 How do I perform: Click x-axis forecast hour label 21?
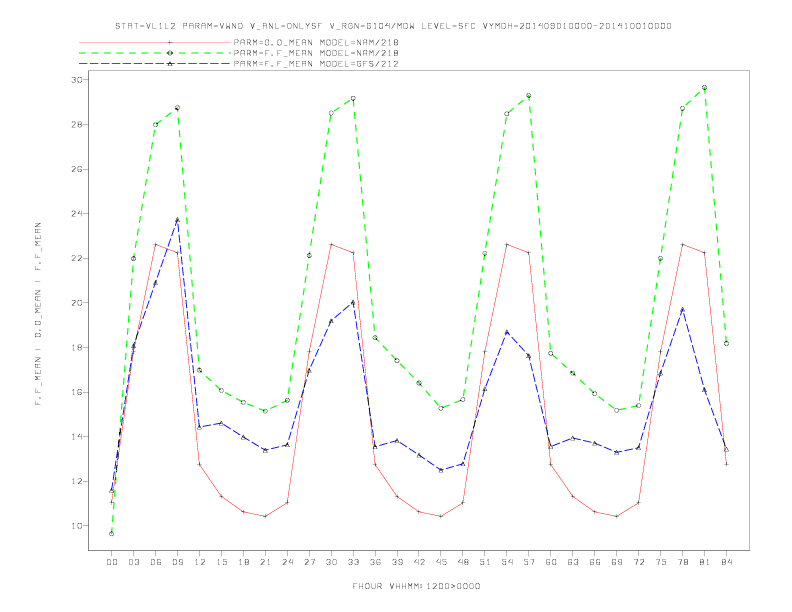point(265,562)
